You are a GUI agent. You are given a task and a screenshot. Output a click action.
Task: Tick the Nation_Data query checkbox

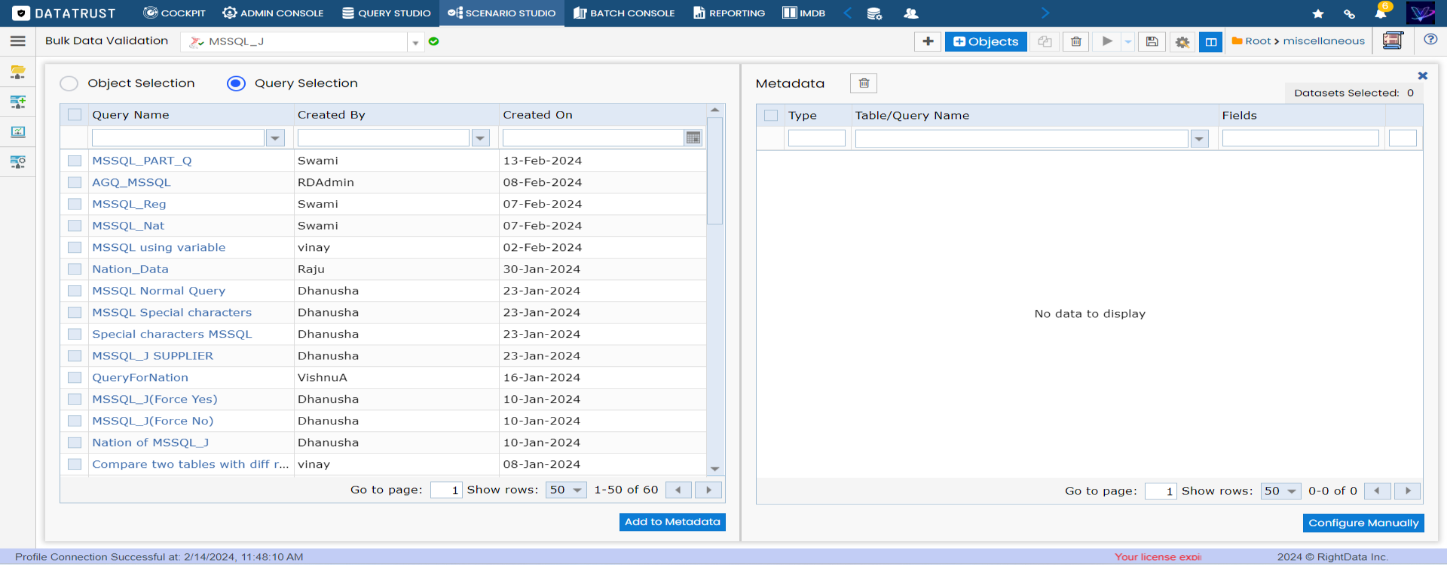75,269
